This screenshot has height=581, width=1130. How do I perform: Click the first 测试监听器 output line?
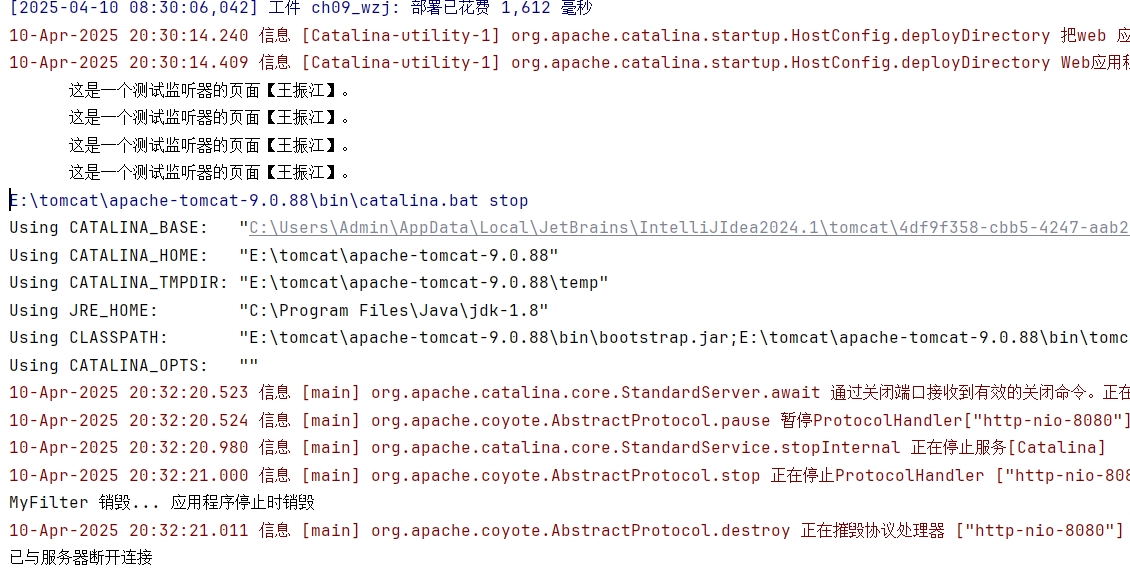(210, 91)
